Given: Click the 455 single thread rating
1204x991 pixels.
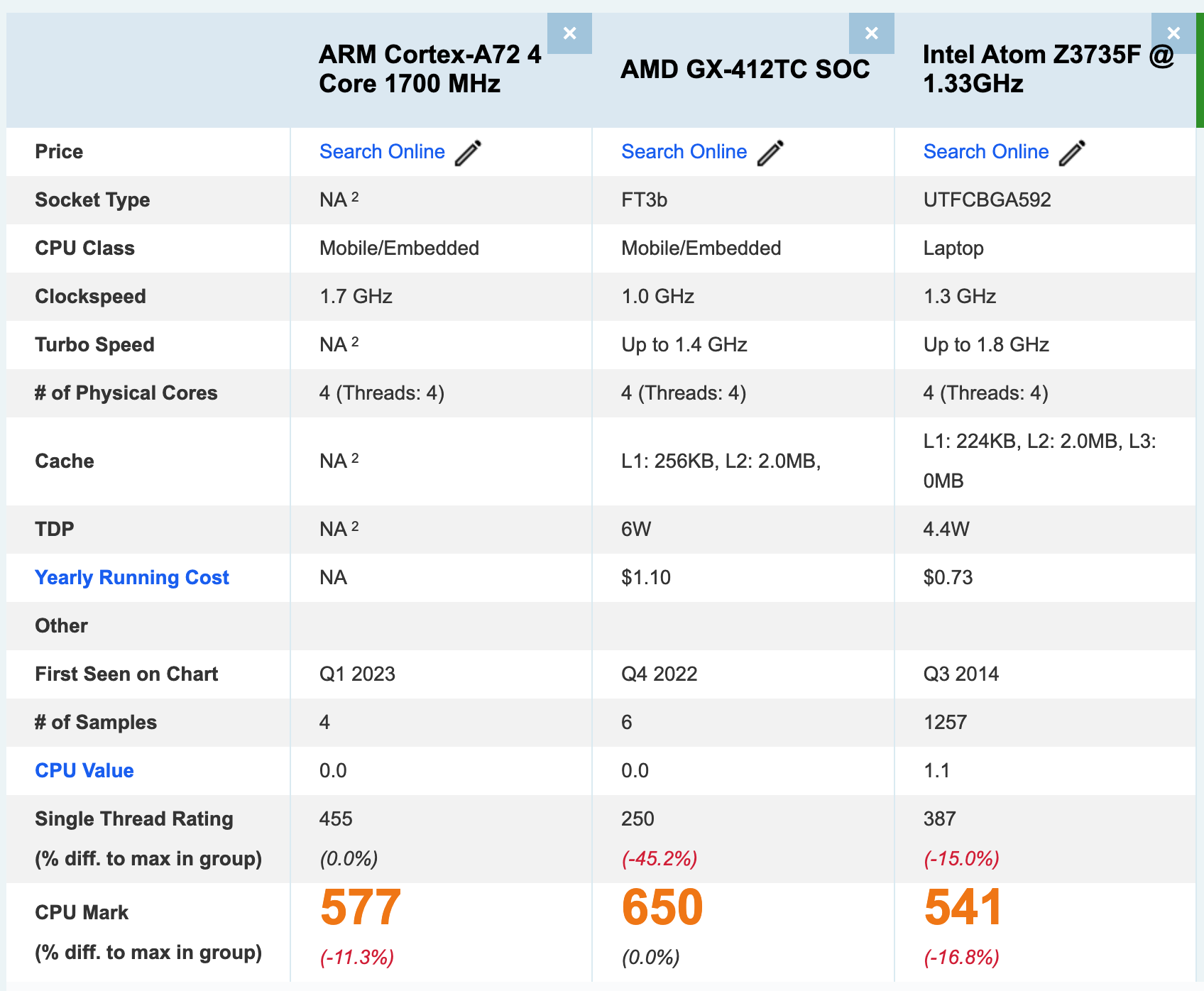Looking at the screenshot, I should 336,819.
